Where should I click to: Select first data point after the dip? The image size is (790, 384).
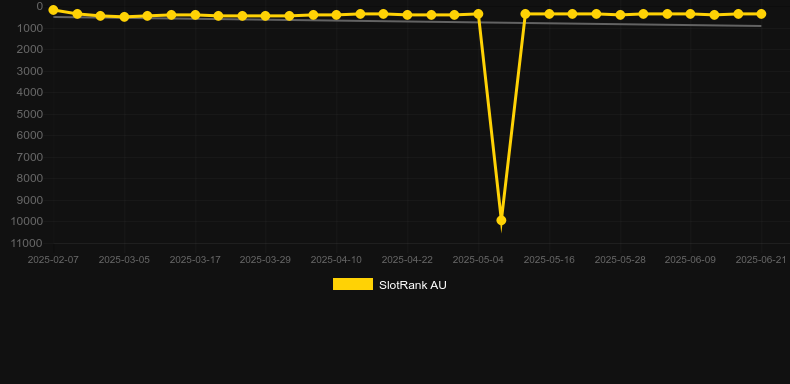525,14
